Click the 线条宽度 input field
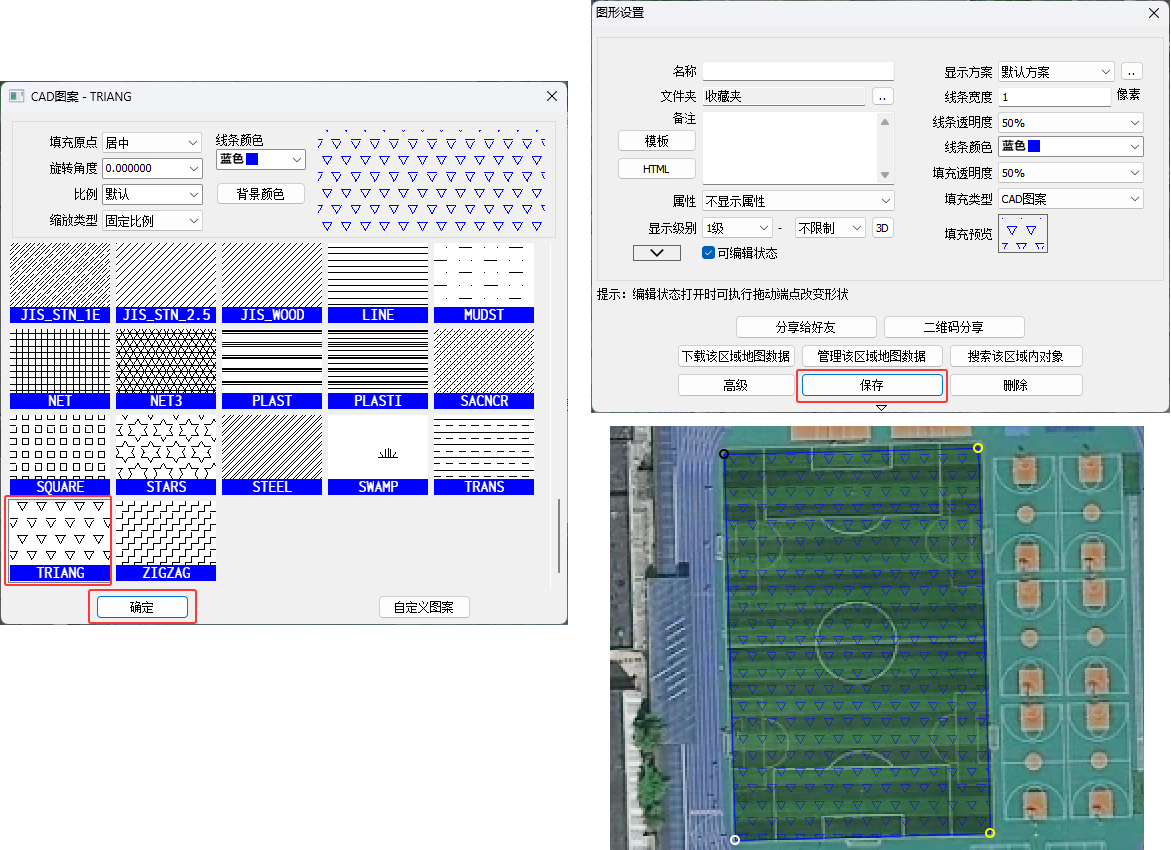1171x850 pixels. click(x=1054, y=97)
